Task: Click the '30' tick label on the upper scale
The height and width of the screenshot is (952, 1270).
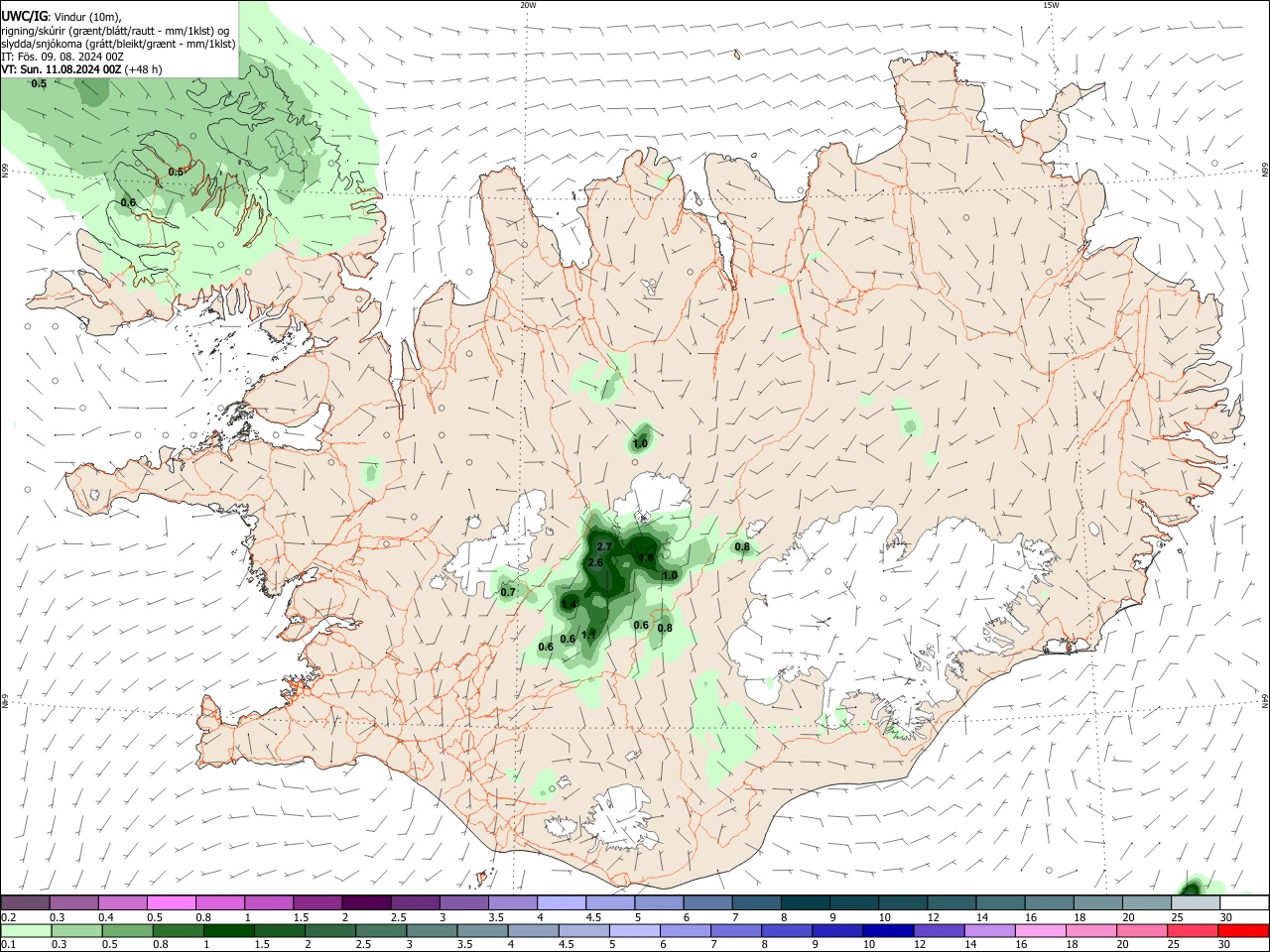Action: pyautogui.click(x=1225, y=917)
